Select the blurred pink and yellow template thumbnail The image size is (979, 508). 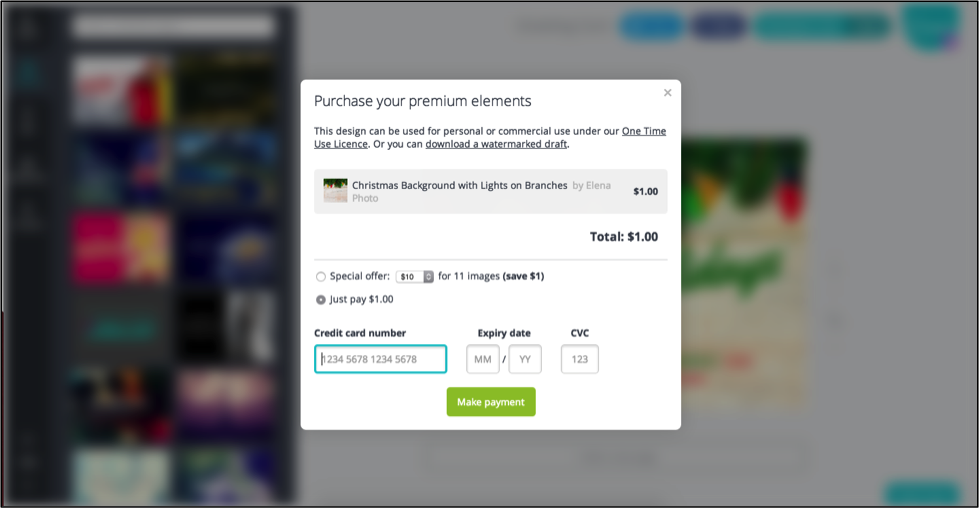click(x=122, y=247)
